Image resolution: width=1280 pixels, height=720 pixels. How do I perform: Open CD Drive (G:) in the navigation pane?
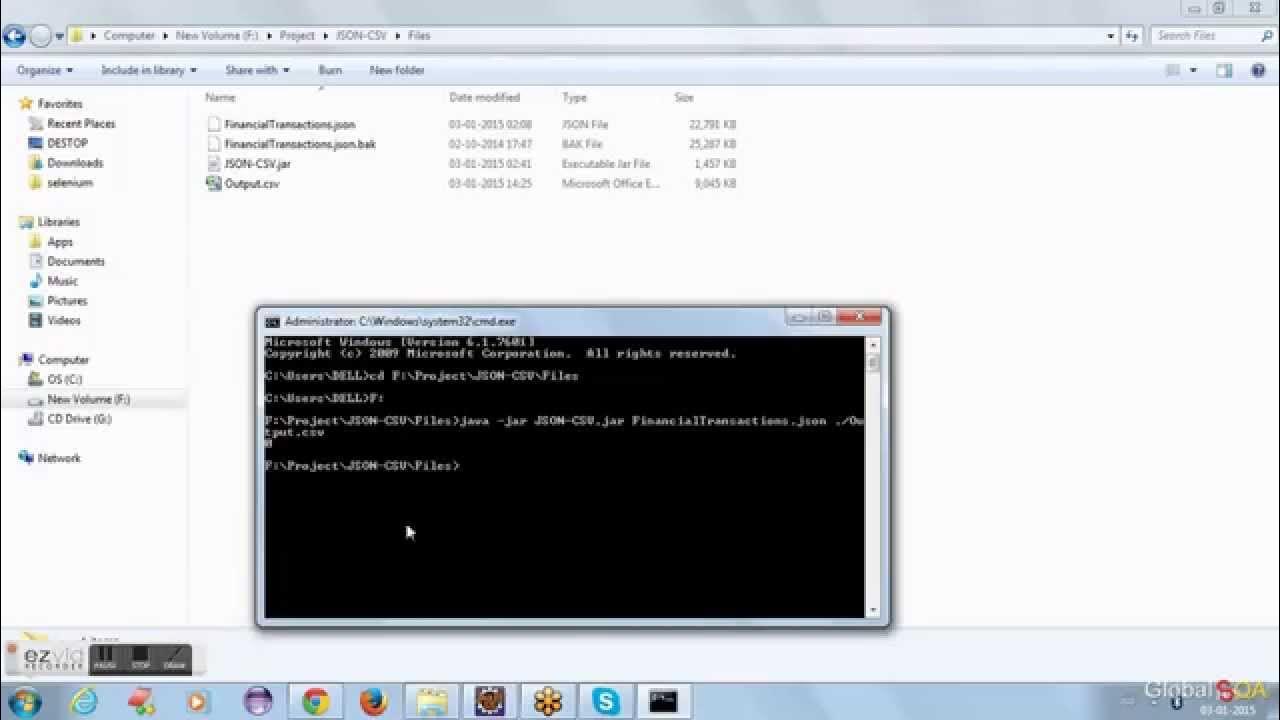coord(79,419)
